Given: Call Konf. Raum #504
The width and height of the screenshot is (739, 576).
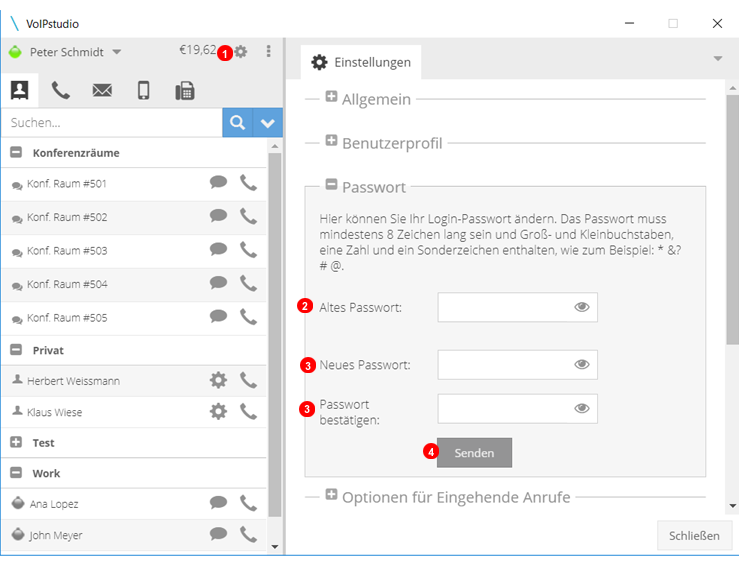Looking at the screenshot, I should tap(248, 283).
